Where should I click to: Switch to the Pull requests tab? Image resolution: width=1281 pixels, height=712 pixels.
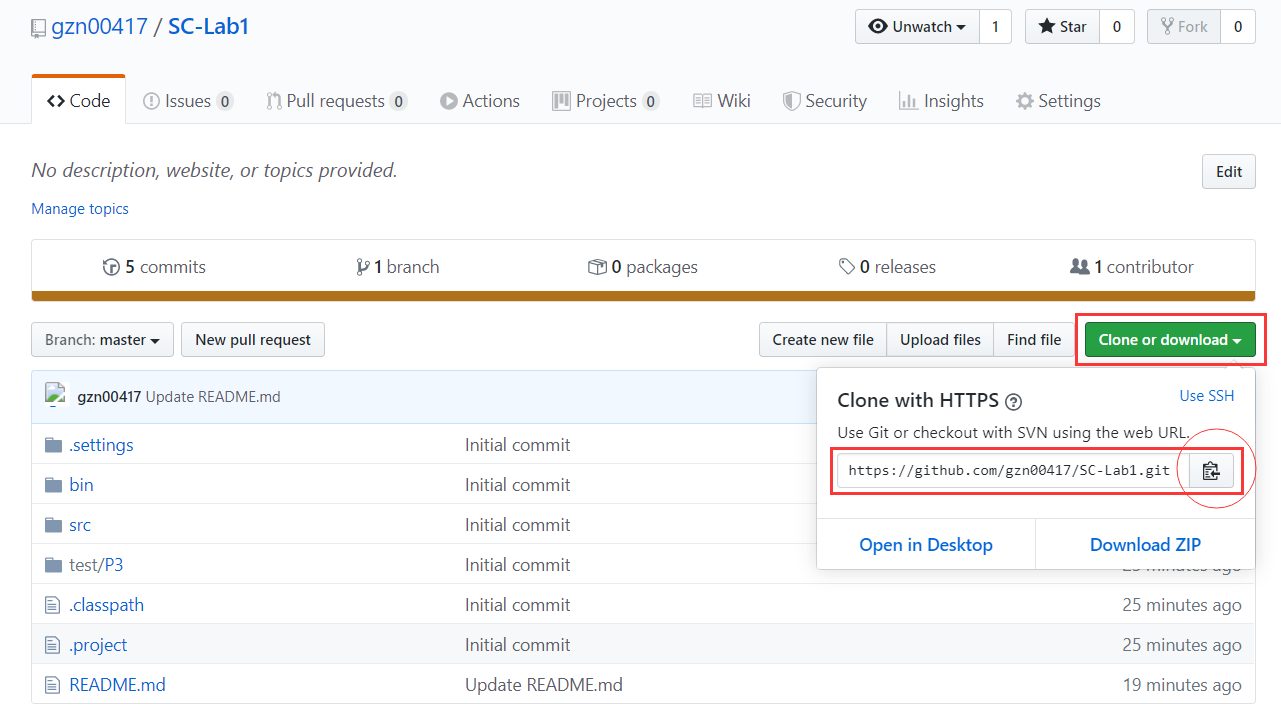point(336,100)
